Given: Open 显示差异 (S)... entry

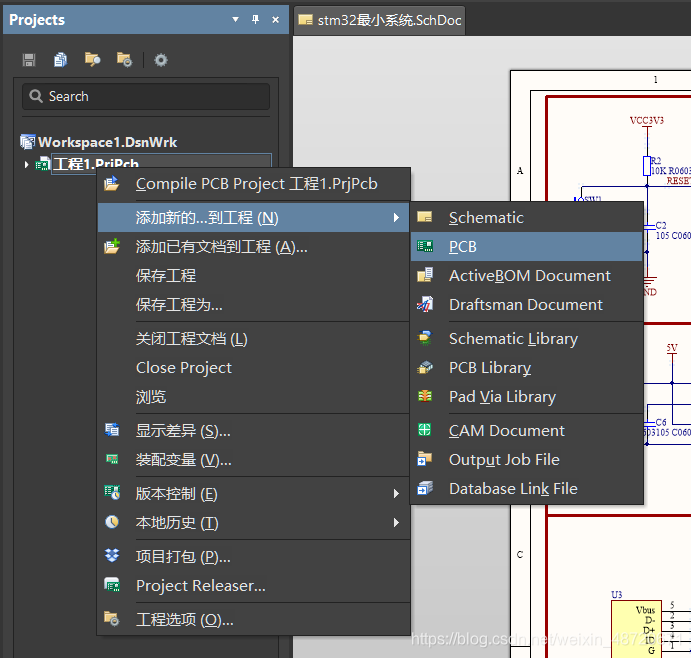Looking at the screenshot, I should 254,431.
